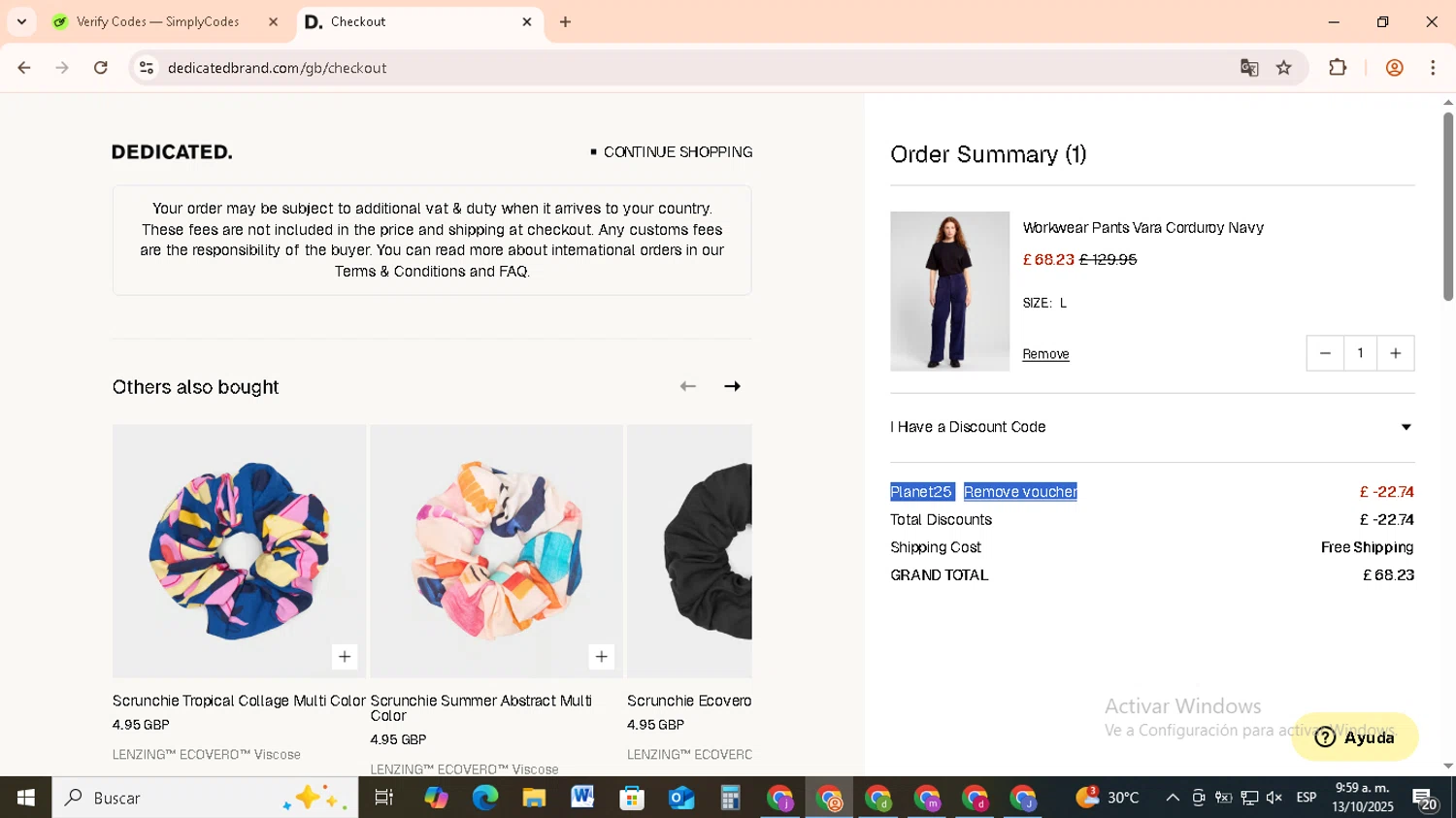This screenshot has width=1456, height=818.
Task: Click the GRAND TOTAL £68.23 amount
Action: pyautogui.click(x=1388, y=575)
